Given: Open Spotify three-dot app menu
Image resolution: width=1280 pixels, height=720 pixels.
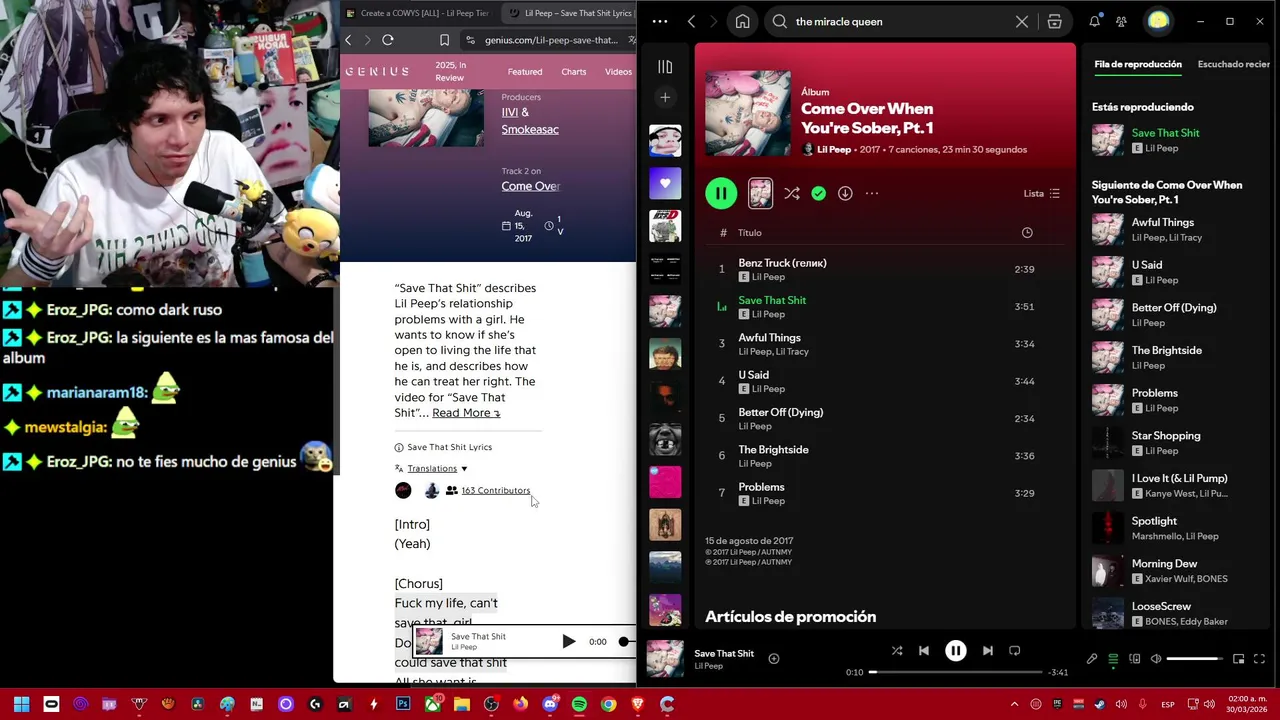Looking at the screenshot, I should pos(659,21).
